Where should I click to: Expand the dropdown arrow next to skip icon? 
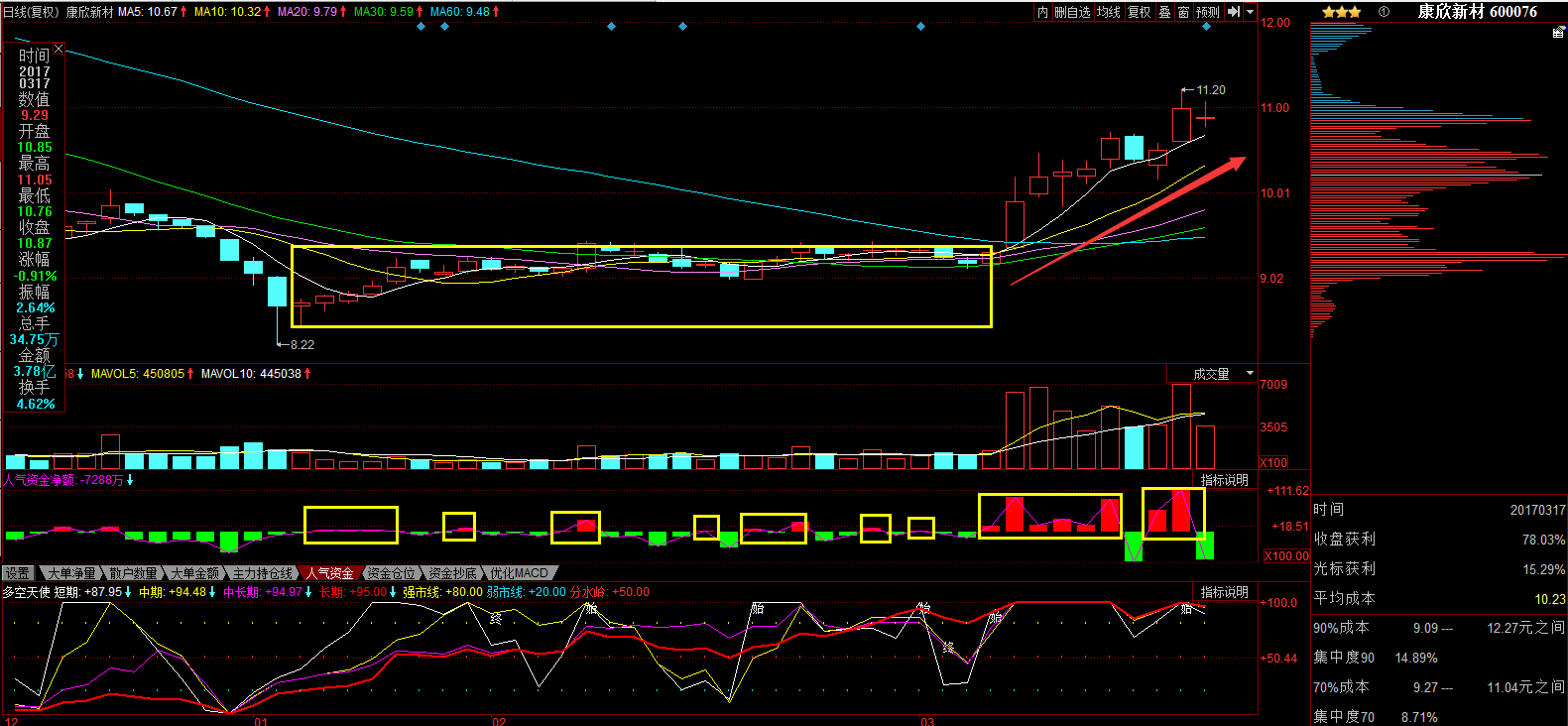[1250, 12]
